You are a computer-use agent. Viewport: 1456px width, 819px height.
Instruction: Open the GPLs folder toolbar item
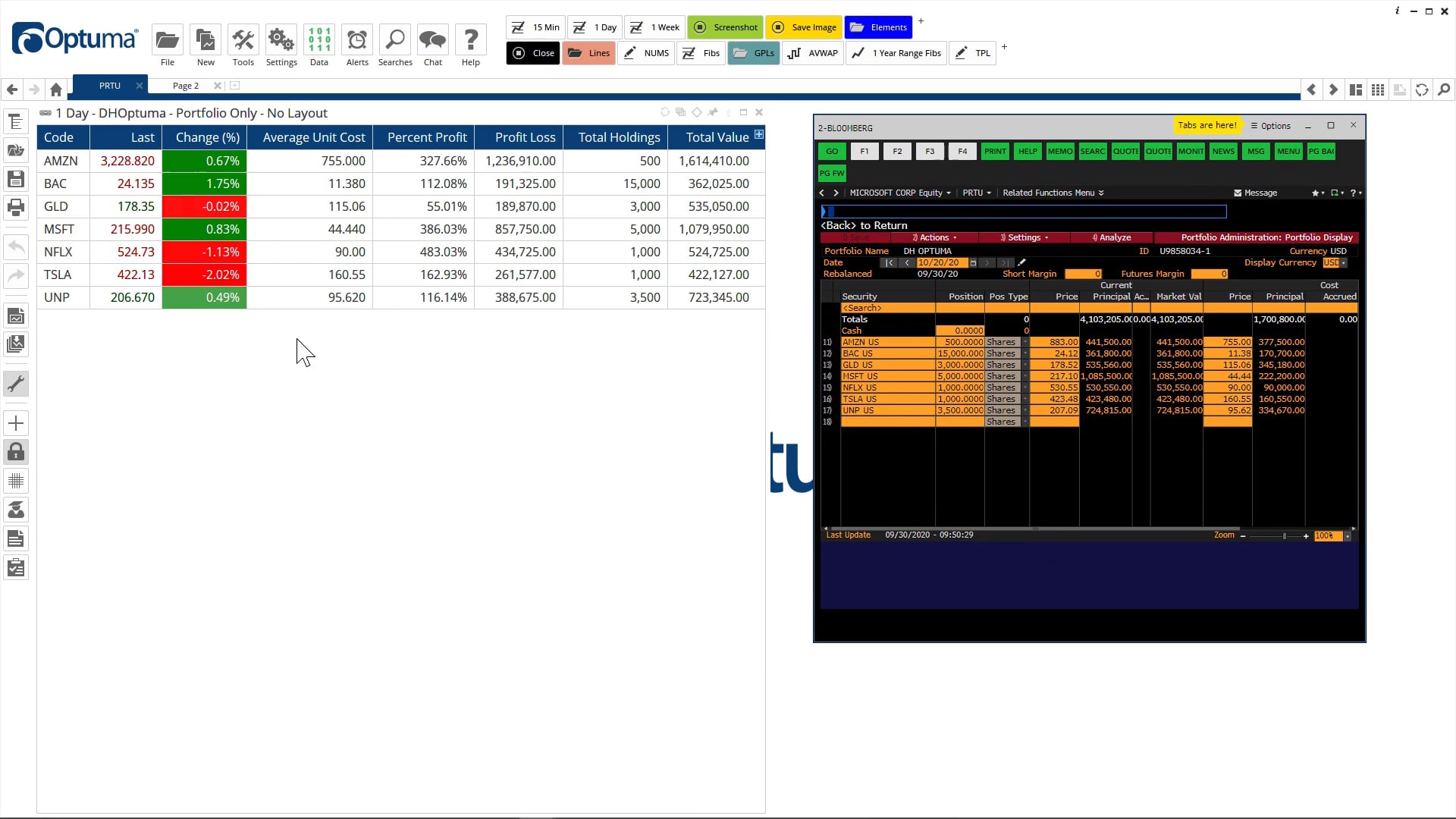[x=754, y=53]
